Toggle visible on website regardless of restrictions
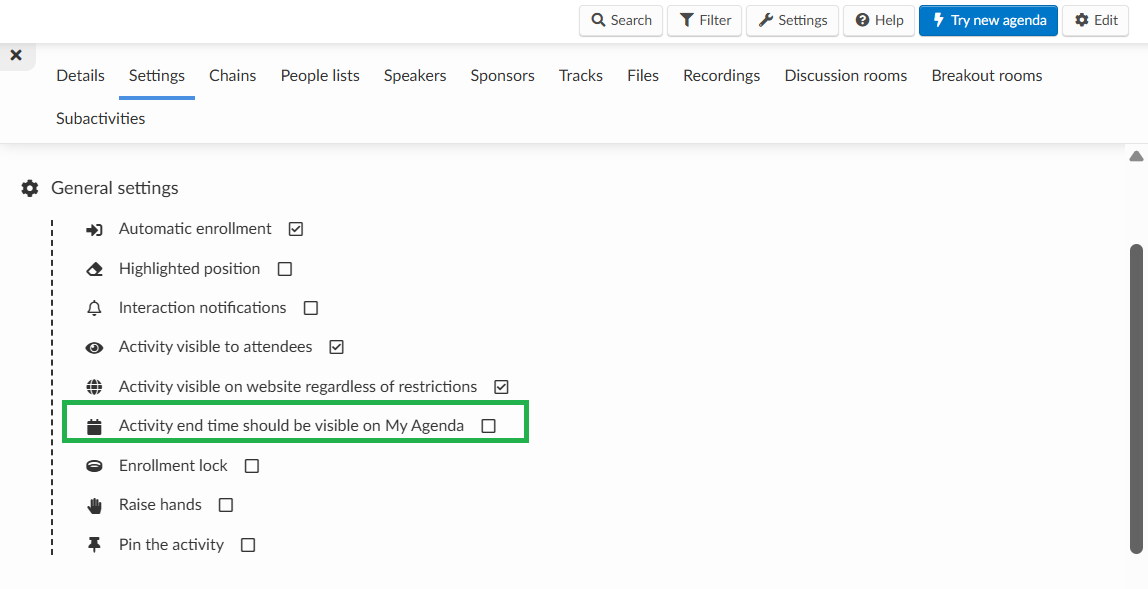1148x589 pixels. point(501,387)
